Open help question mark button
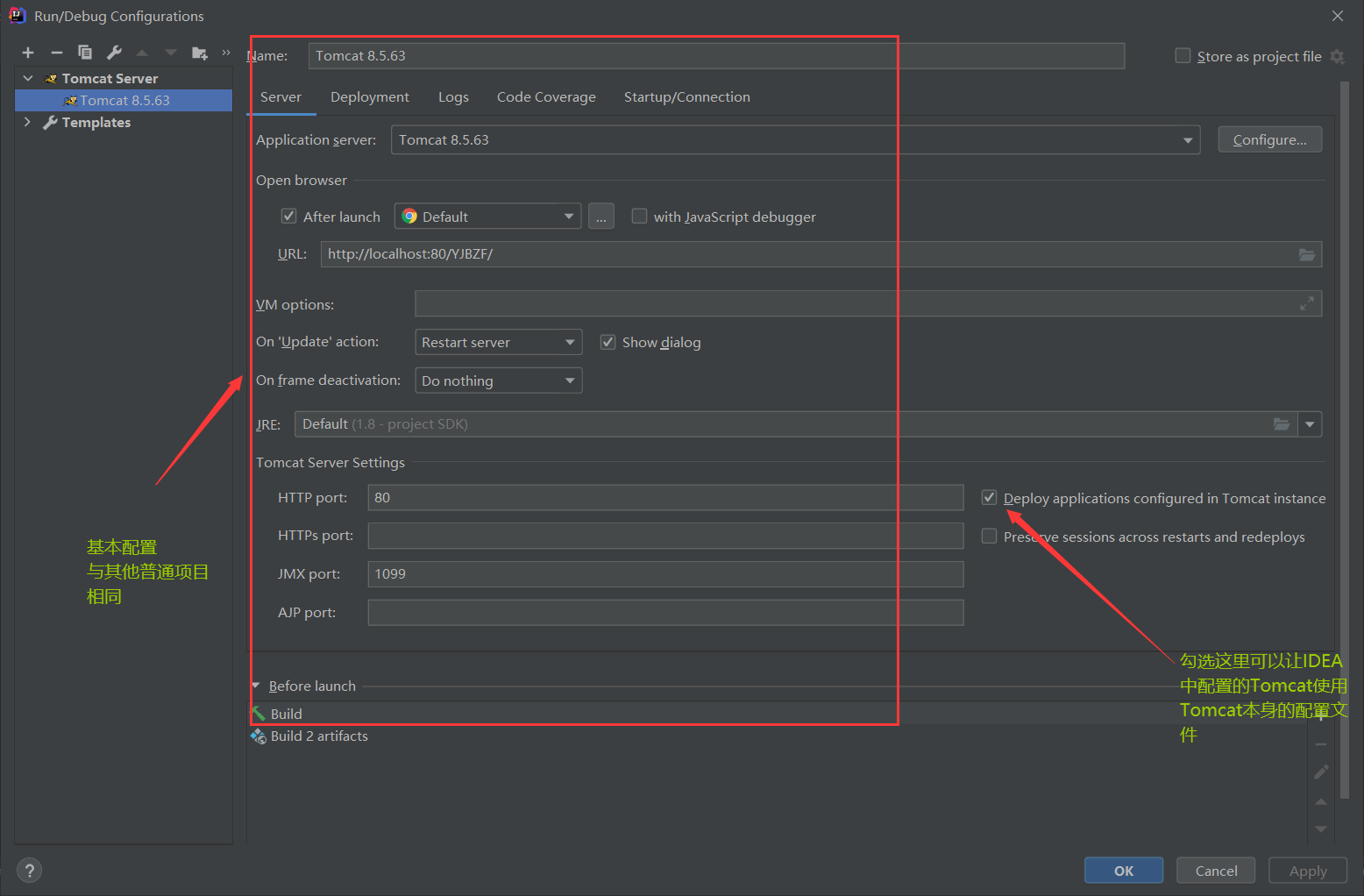Screen dimensions: 1364x896 point(29,871)
